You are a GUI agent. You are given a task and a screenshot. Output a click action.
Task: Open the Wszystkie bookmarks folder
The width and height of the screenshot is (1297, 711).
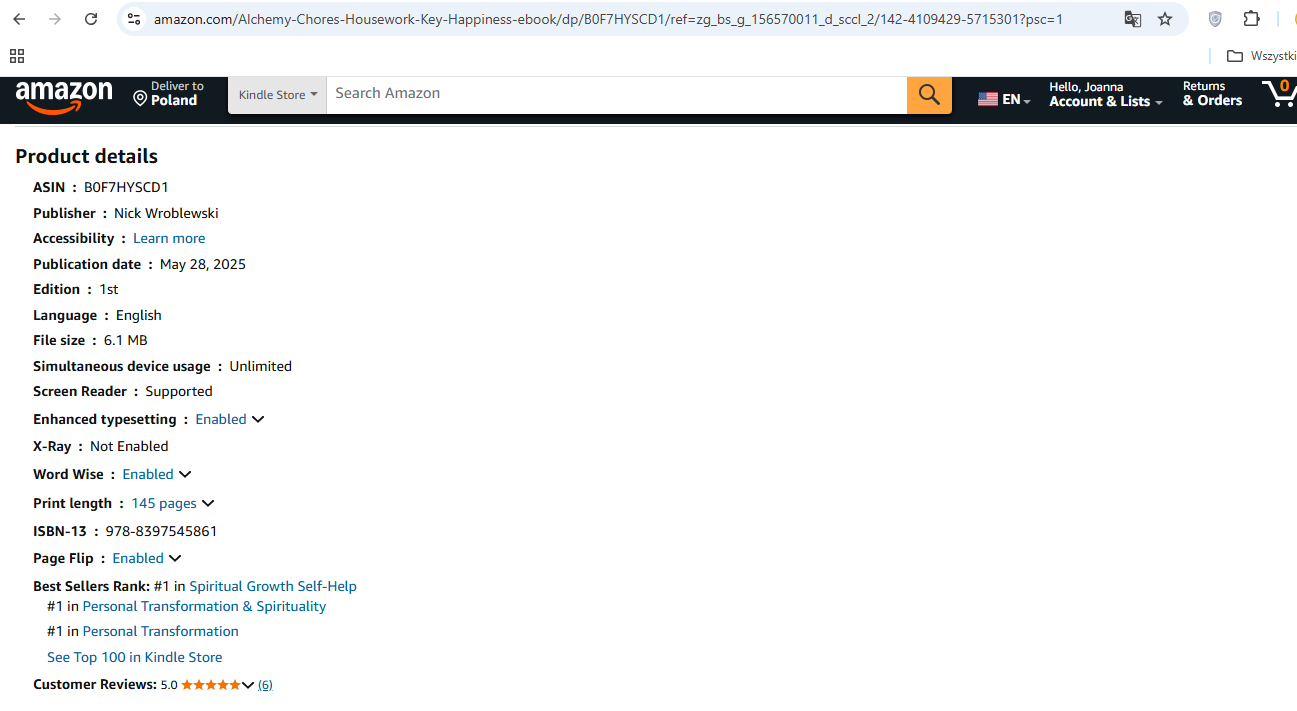pyautogui.click(x=1261, y=56)
